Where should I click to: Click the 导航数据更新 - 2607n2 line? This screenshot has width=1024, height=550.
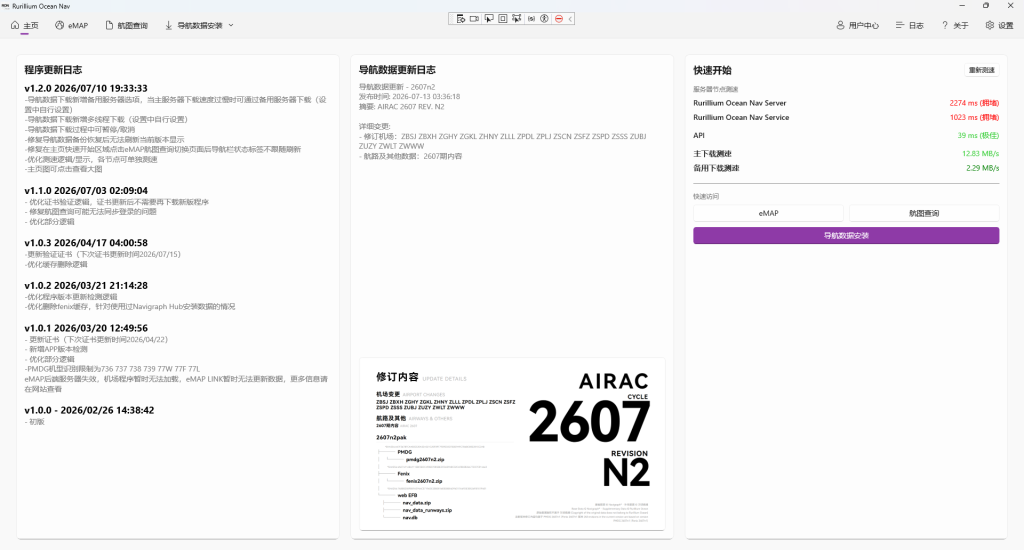(397, 87)
